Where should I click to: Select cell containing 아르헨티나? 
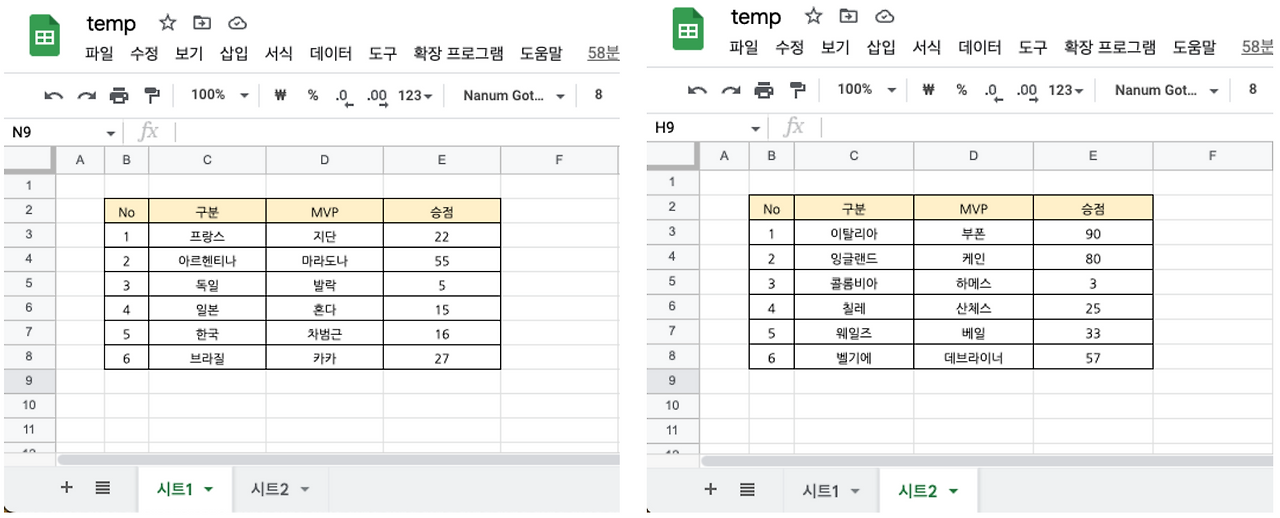tap(207, 261)
